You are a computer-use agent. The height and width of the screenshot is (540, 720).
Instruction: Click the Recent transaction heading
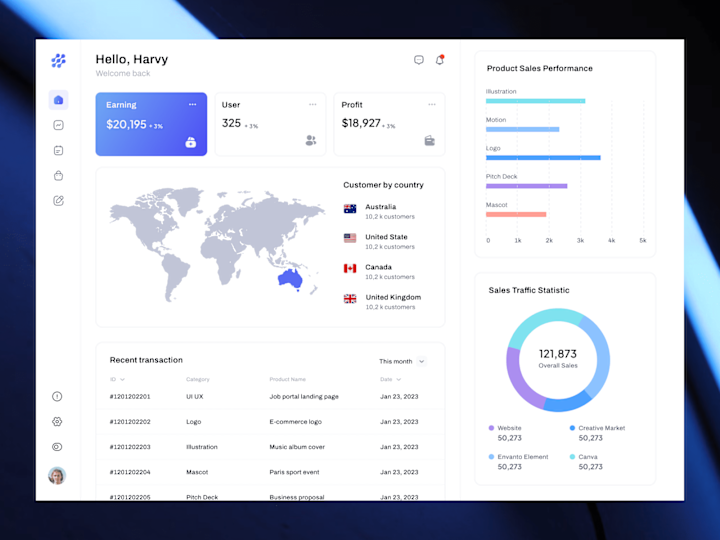tap(146, 360)
